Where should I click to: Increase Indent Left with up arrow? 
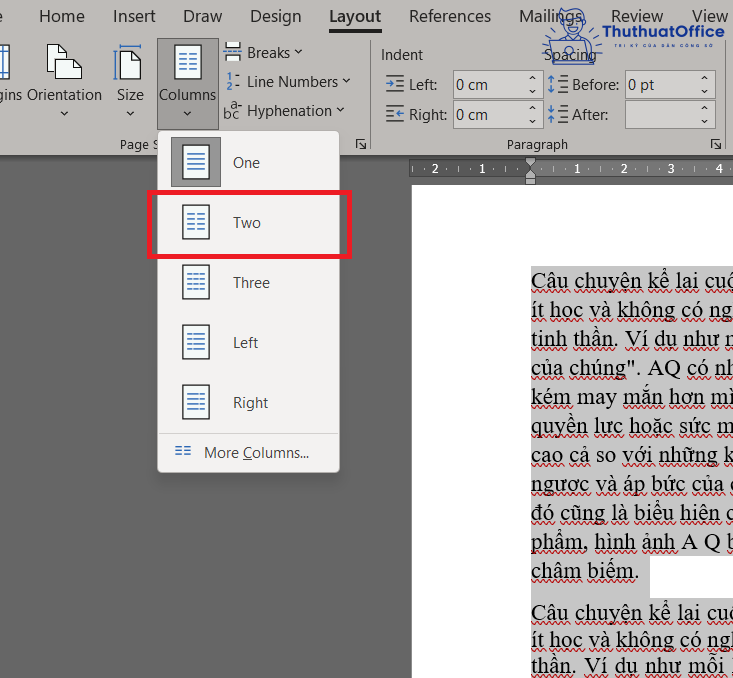click(532, 78)
